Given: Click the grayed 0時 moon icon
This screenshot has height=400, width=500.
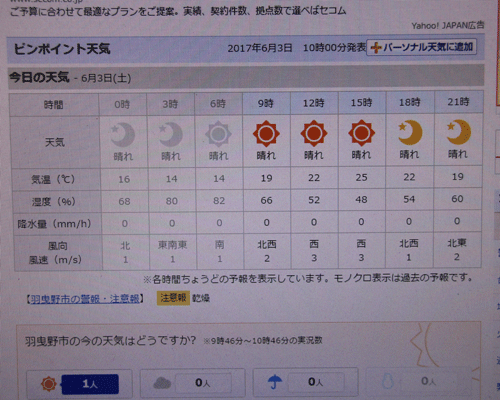Looking at the screenshot, I should [123, 135].
